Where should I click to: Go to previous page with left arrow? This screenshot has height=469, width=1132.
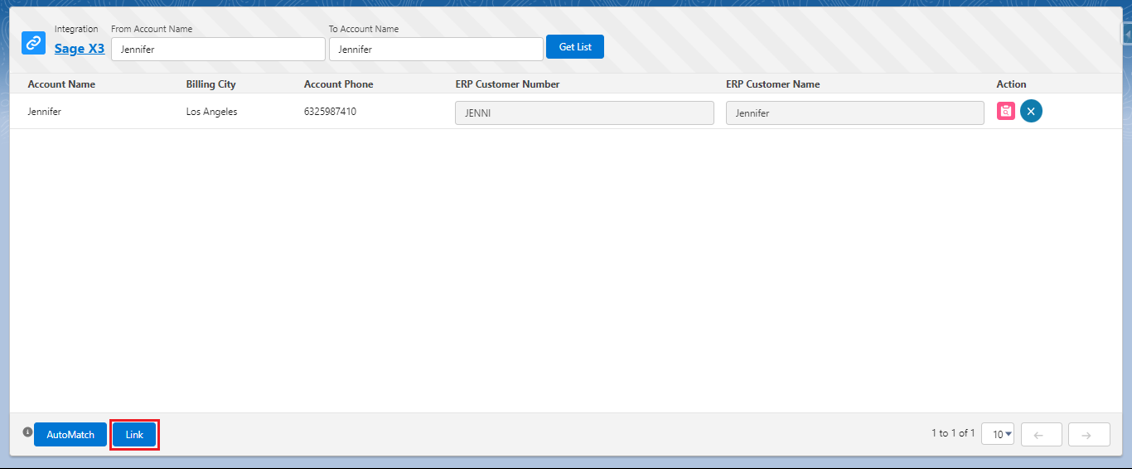tap(1039, 434)
